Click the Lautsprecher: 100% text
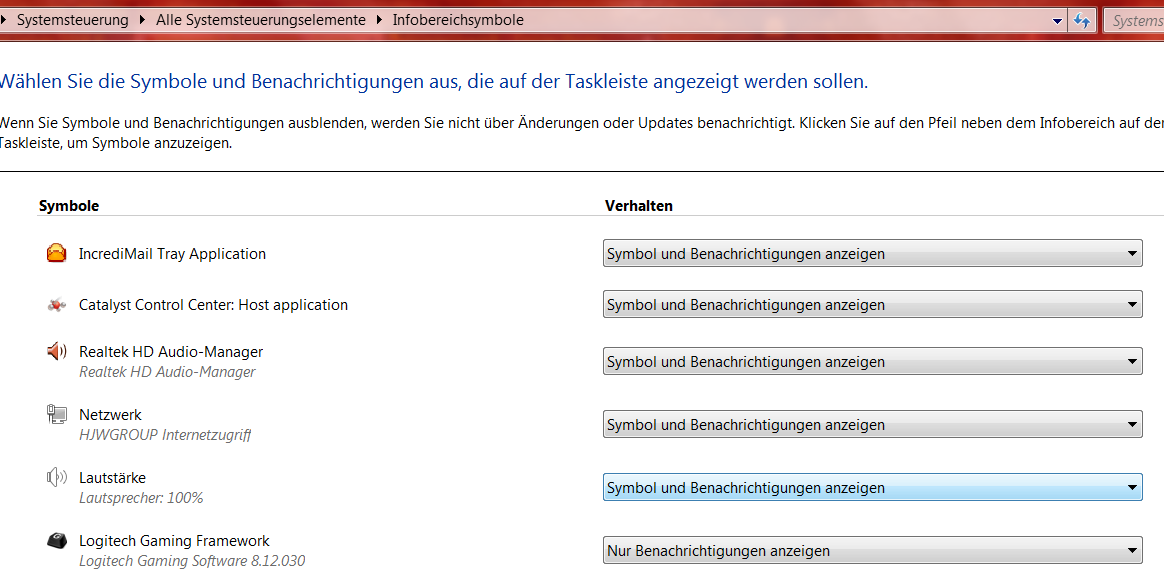This screenshot has height=574, width=1164. coord(141,498)
